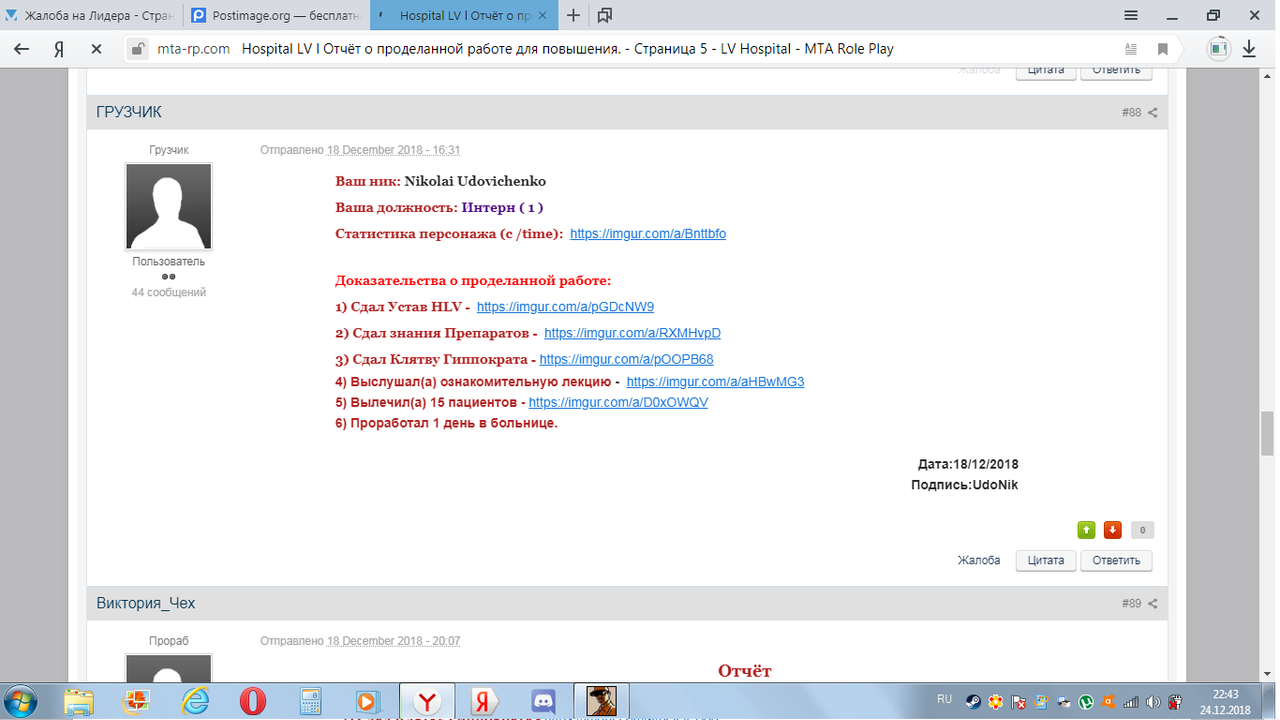This screenshot has height=720, width=1280.
Task: Click the Виктория_Чех post header name
Action: coord(146,603)
